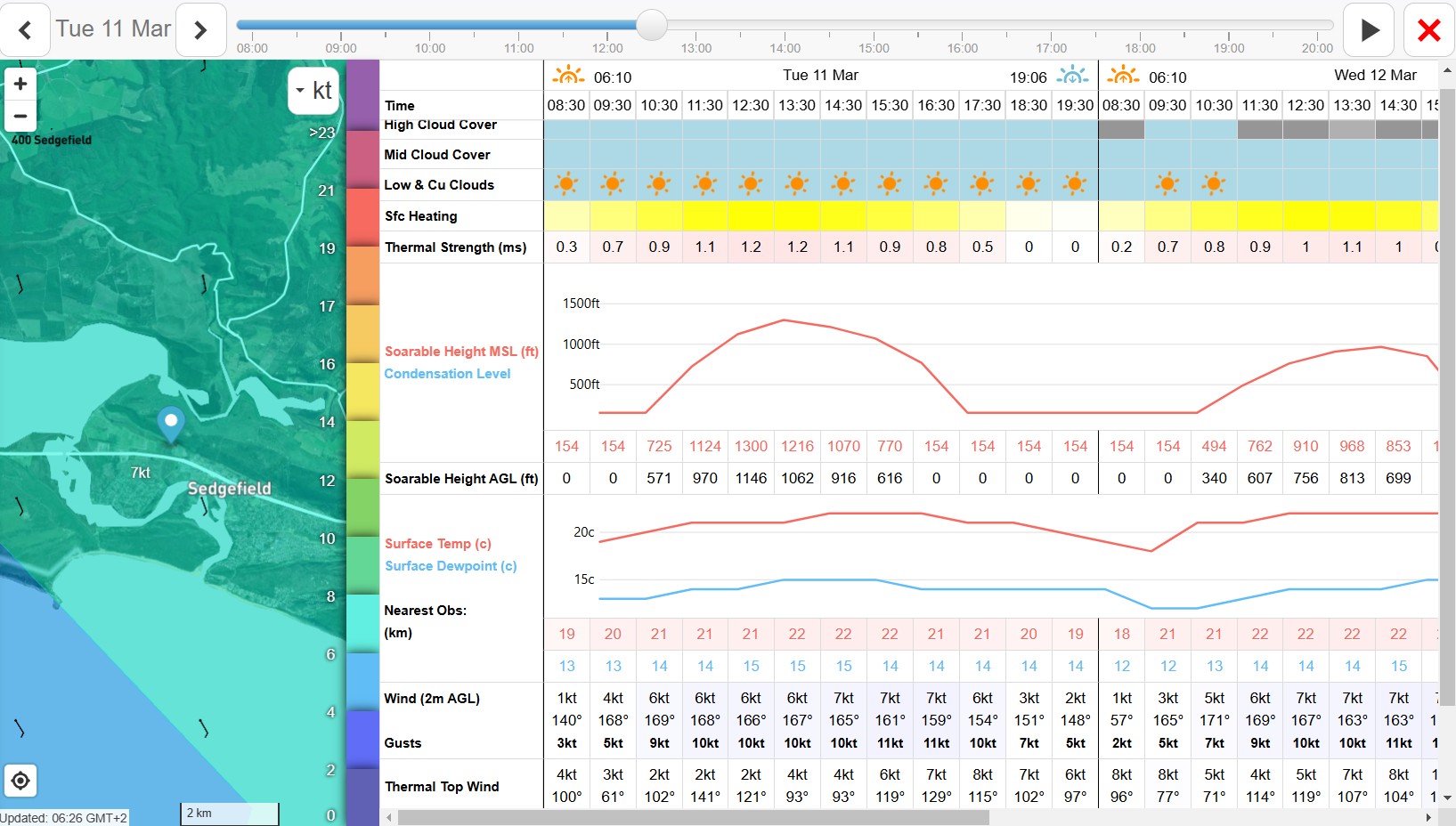Viewport: 1456px width, 826px height.
Task: Click the 7kt wind label on map
Action: (141, 473)
